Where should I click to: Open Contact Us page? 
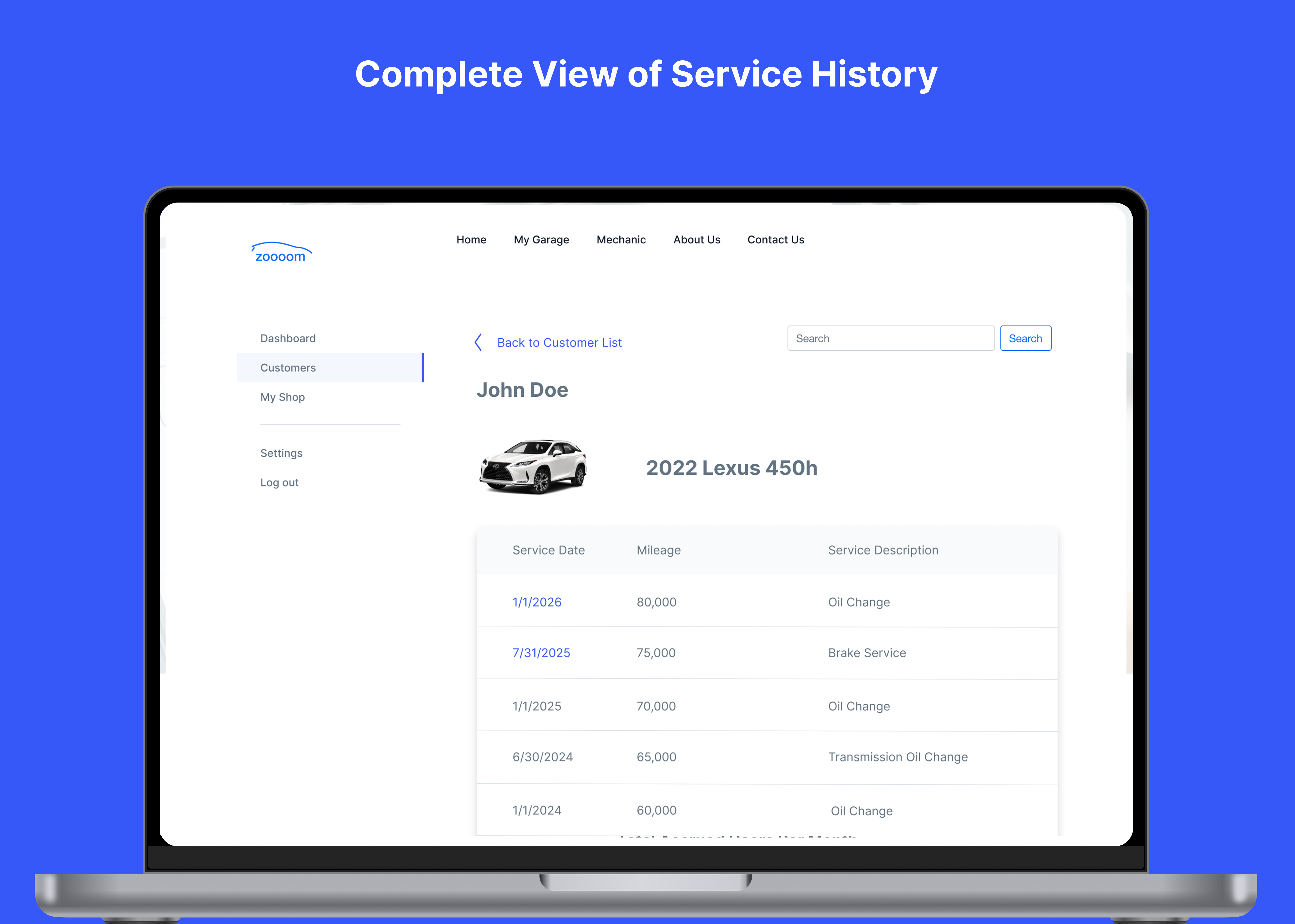(776, 240)
